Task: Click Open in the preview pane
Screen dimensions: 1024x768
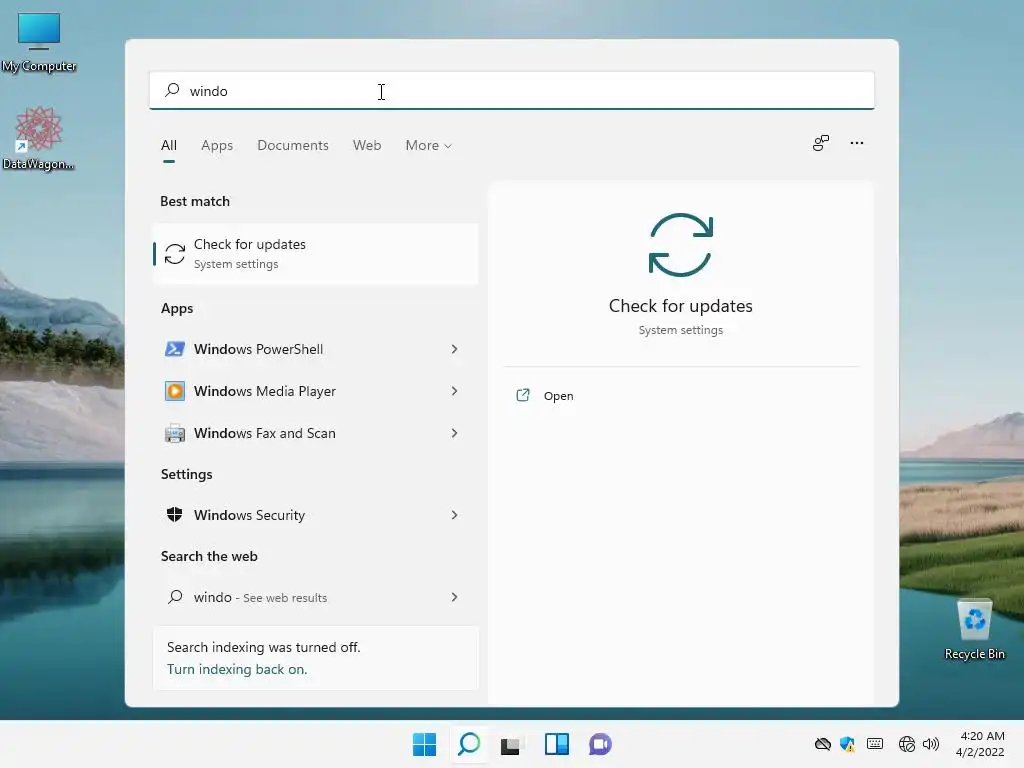Action: (x=558, y=396)
